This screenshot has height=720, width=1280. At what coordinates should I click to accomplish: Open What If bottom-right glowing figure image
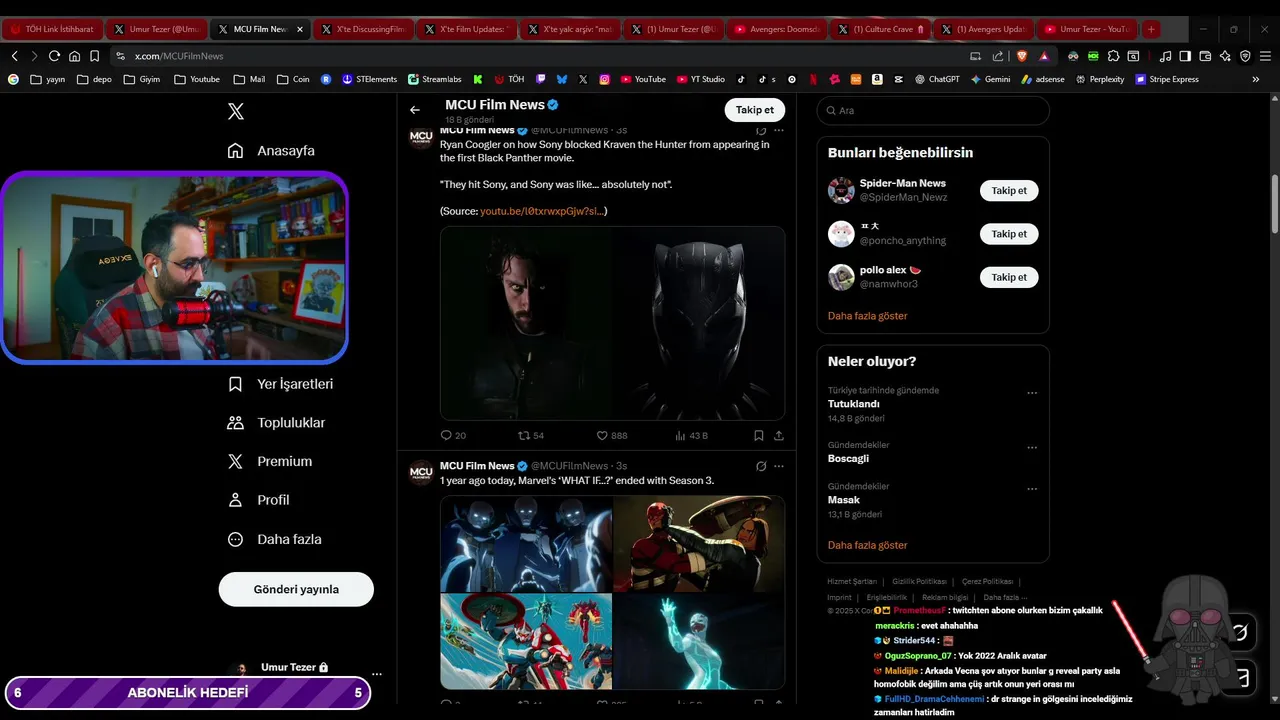[x=699, y=642]
